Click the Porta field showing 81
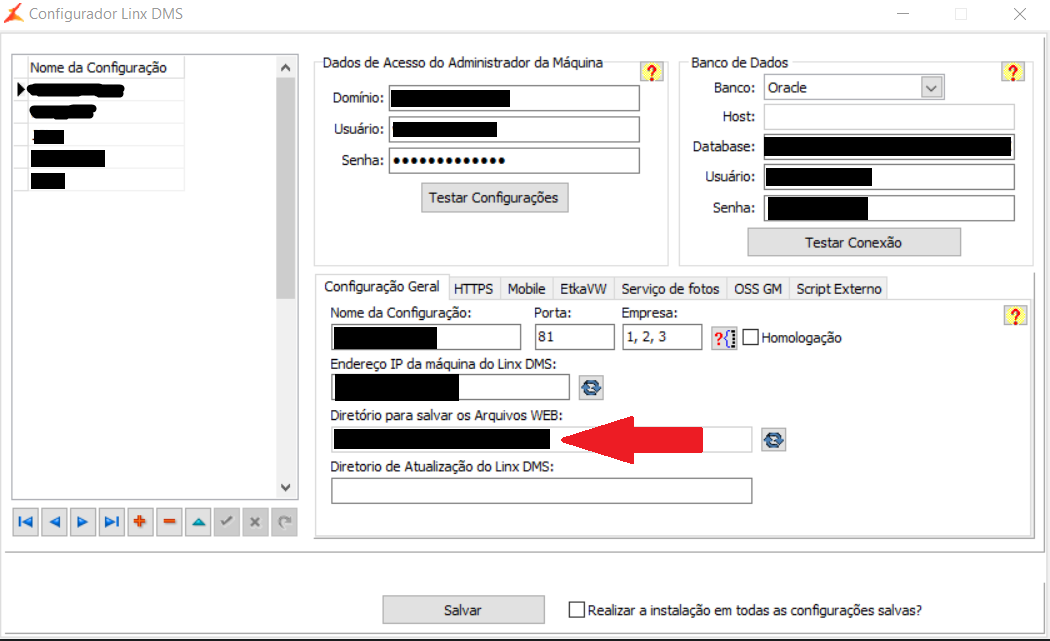1050x641 pixels. (x=575, y=337)
